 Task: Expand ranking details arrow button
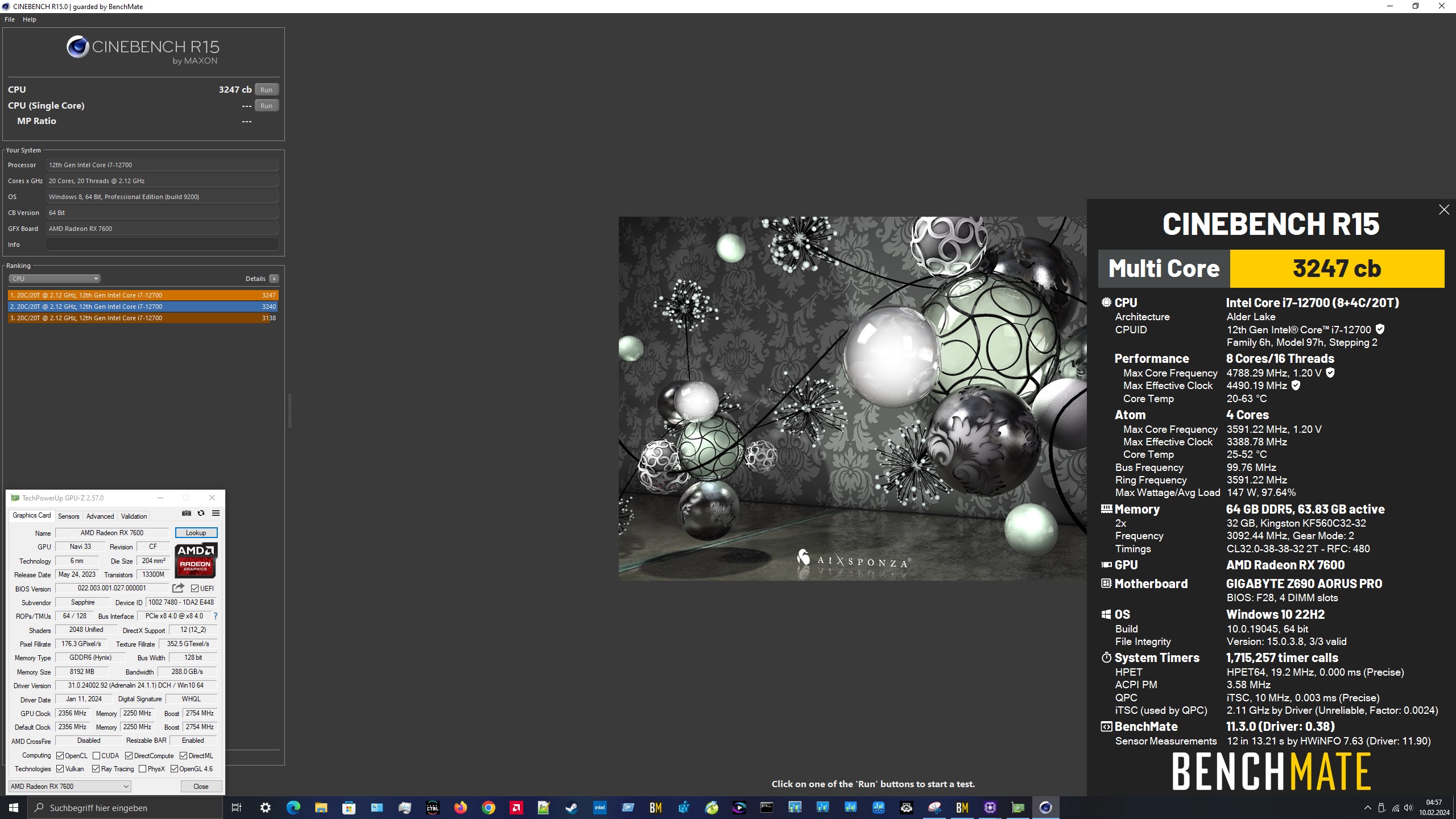[x=274, y=279]
